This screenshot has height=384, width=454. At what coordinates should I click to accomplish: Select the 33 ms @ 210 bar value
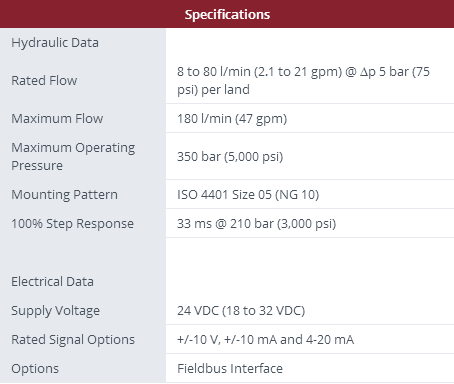(x=256, y=224)
